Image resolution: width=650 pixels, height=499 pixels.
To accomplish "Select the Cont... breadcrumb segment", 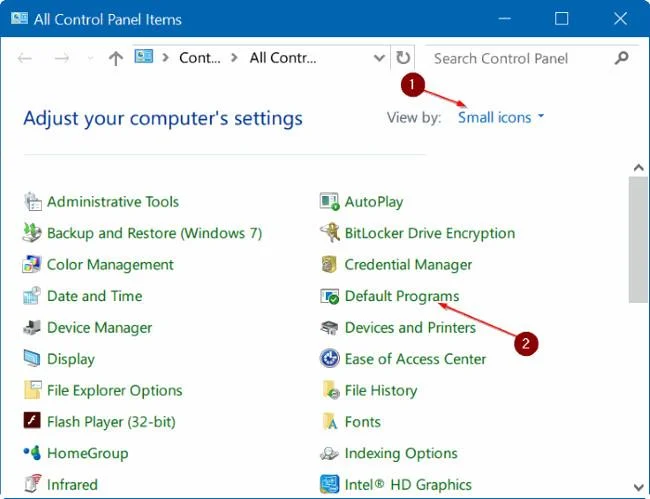I will (200, 58).
